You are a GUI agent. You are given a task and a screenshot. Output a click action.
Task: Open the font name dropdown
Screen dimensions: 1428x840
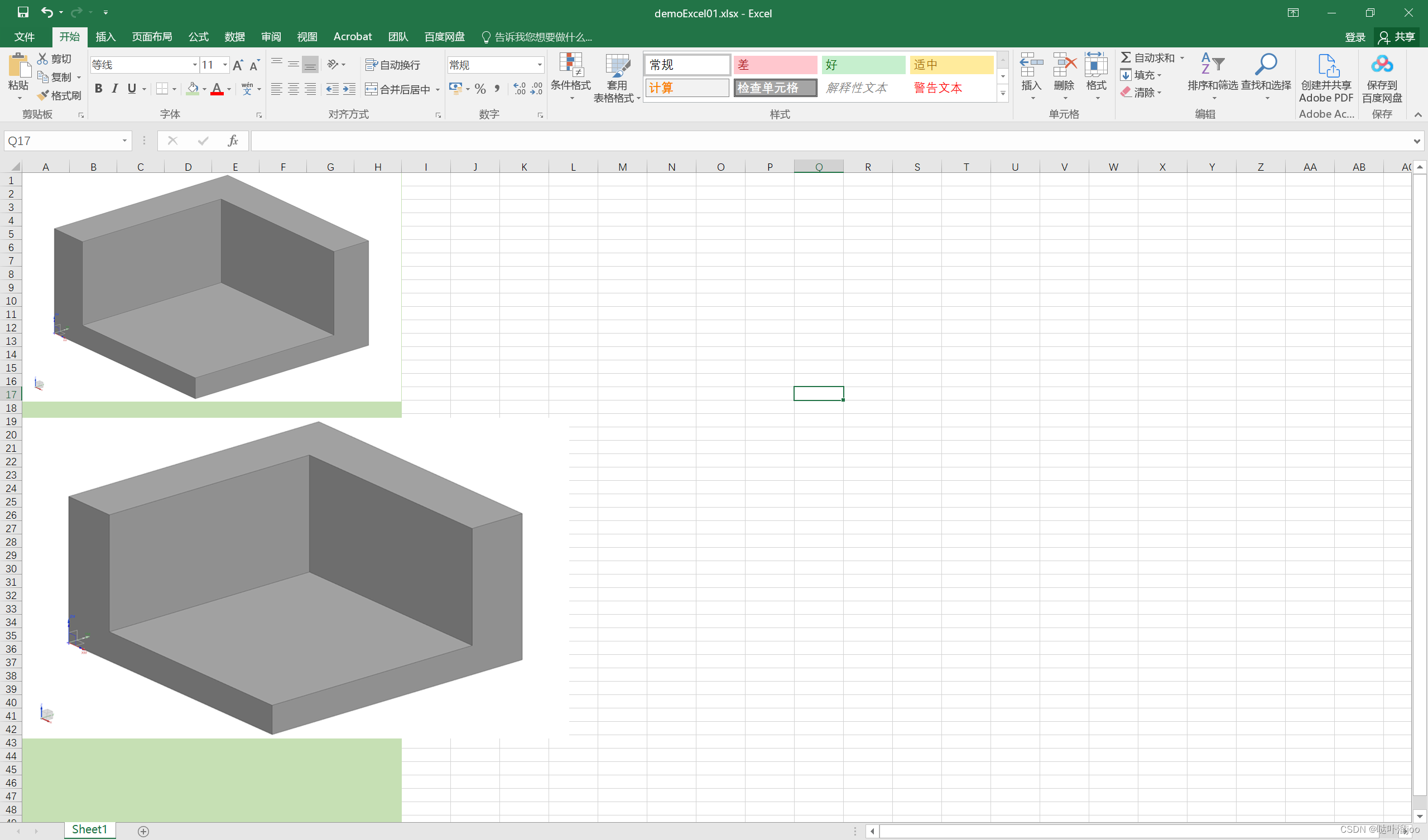[195, 65]
